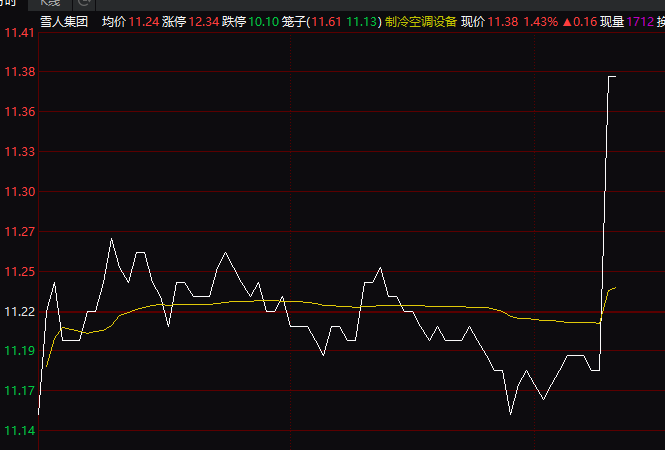Open the 制冷空调设备 sector link
The width and height of the screenshot is (665, 450).
(x=421, y=22)
